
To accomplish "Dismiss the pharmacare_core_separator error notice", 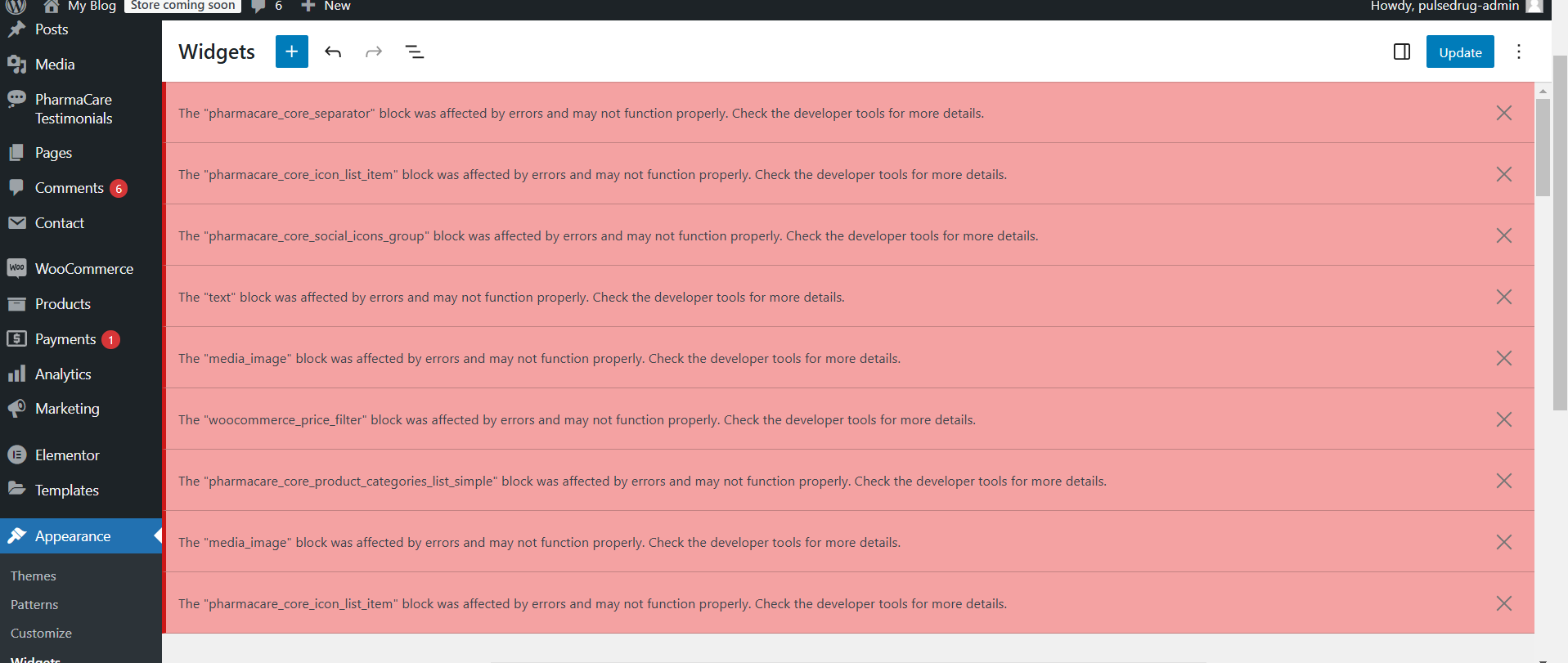I will point(1504,113).
